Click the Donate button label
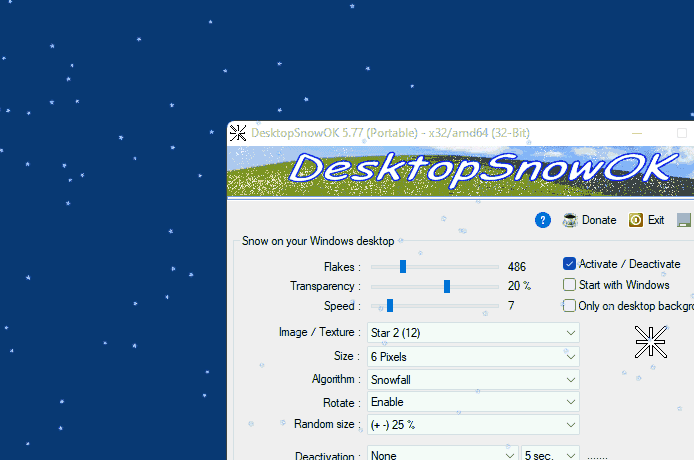 [x=599, y=220]
